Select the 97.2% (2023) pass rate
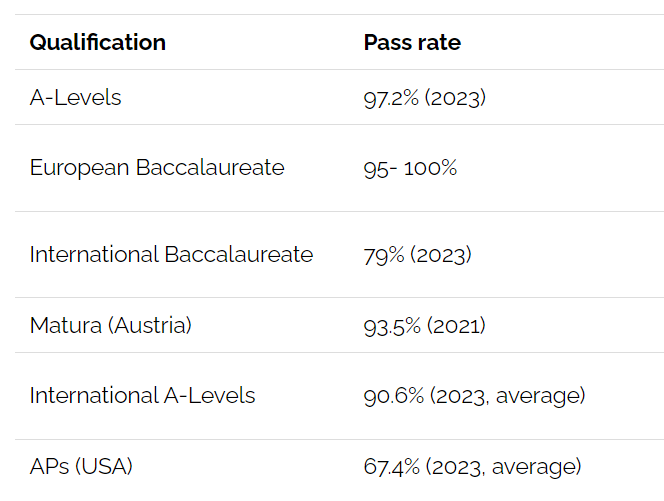 coord(424,98)
